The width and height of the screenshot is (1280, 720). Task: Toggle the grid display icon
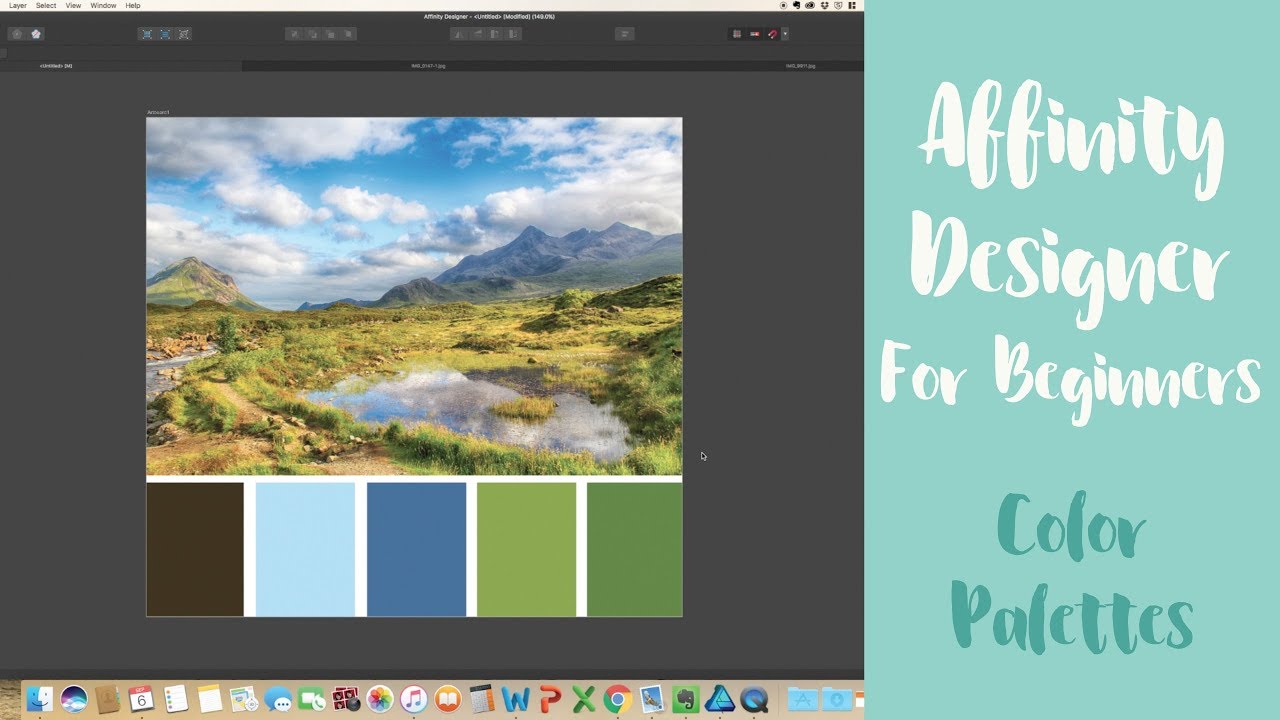(x=737, y=34)
